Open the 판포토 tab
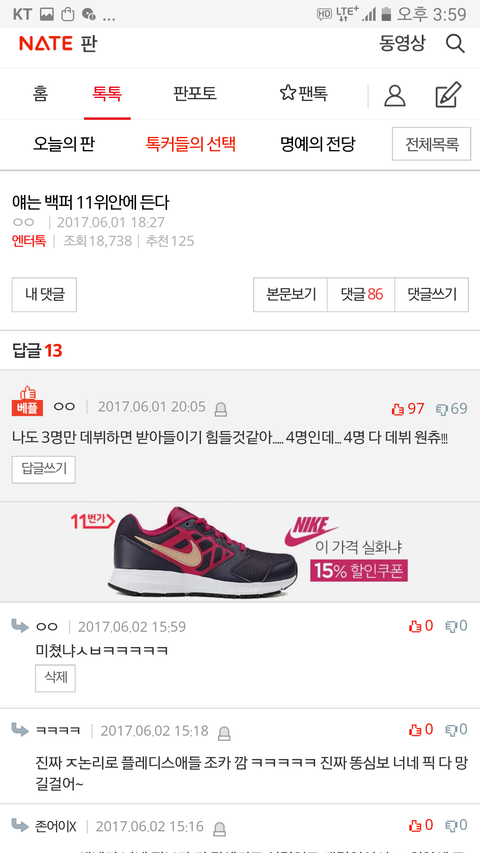The image size is (480, 853). 195,94
